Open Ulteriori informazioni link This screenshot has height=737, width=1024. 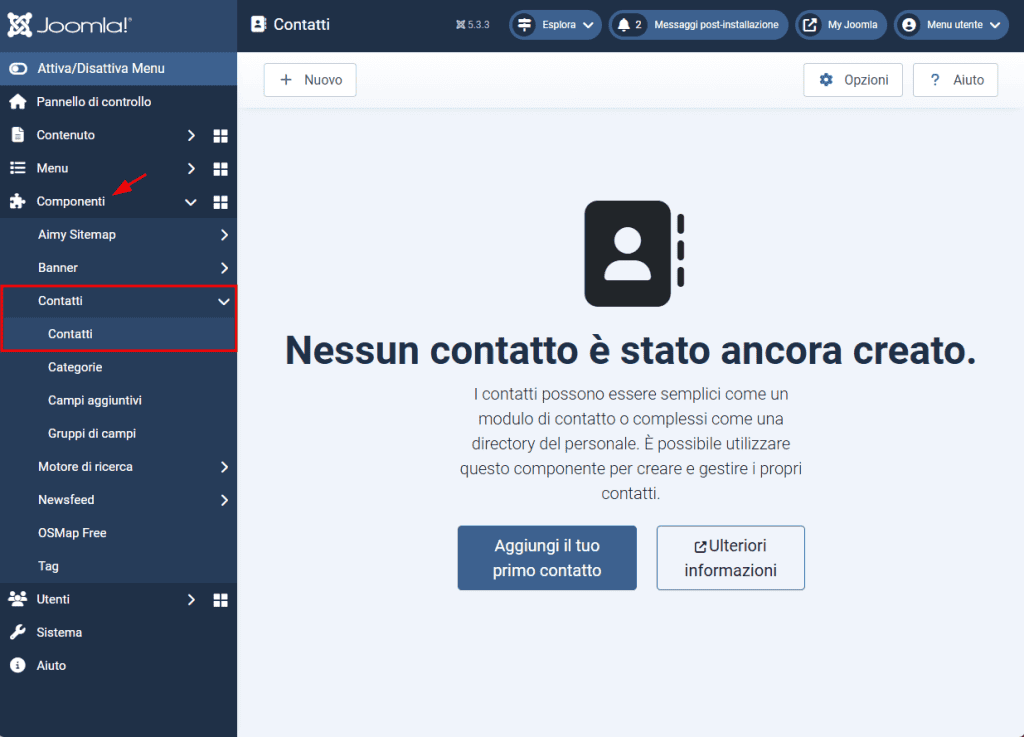[x=730, y=558]
